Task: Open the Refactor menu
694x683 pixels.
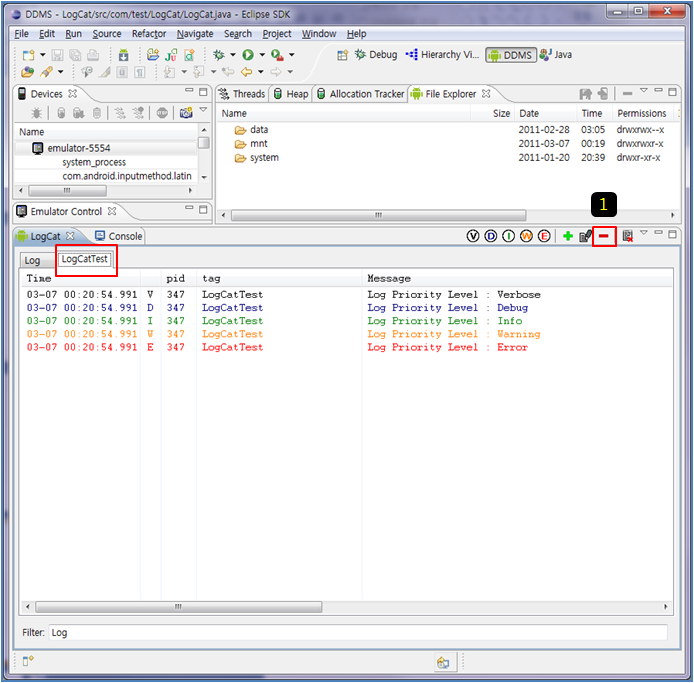Action: tap(149, 33)
